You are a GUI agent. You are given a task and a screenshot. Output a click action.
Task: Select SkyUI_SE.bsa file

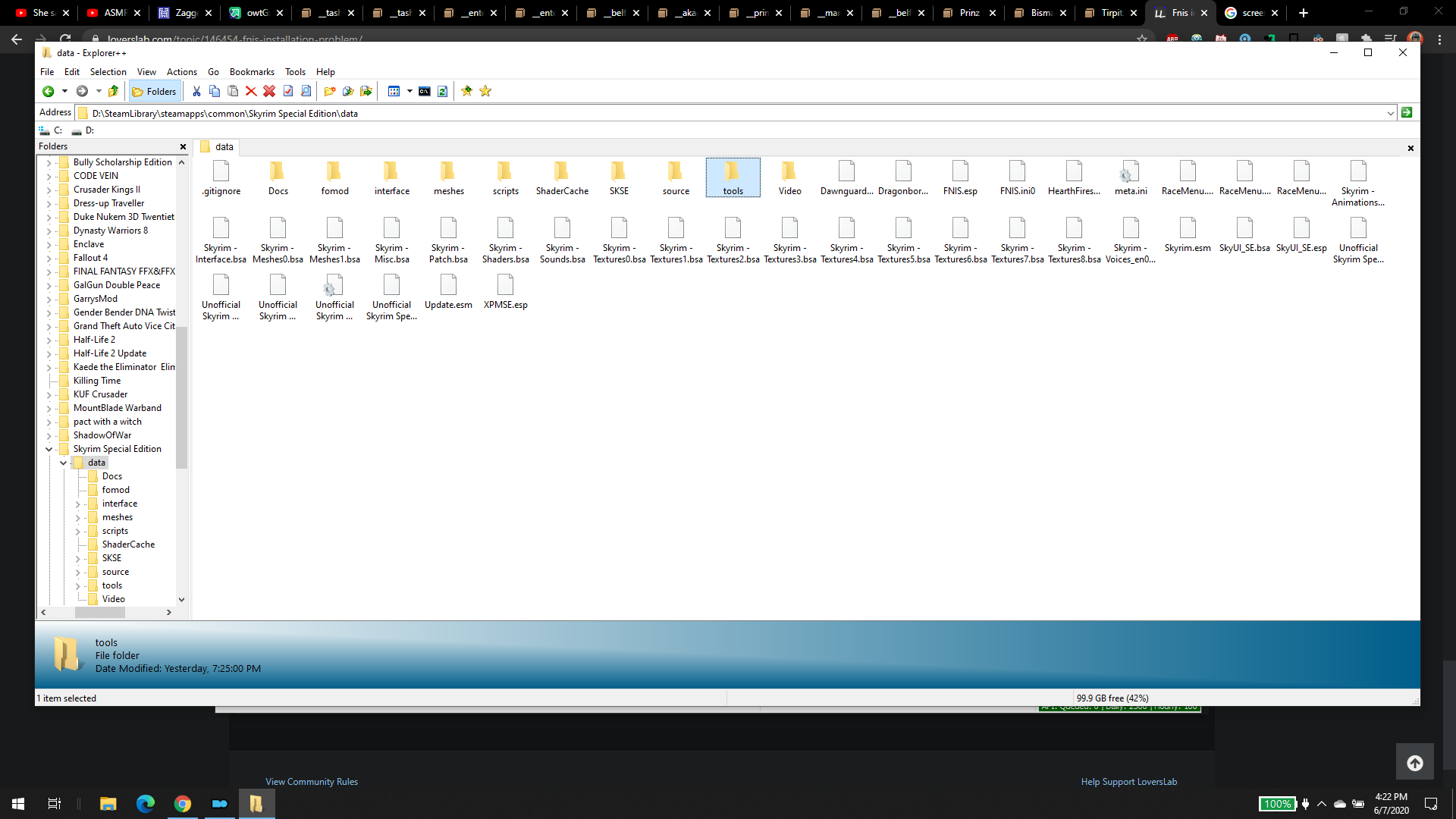(1244, 236)
